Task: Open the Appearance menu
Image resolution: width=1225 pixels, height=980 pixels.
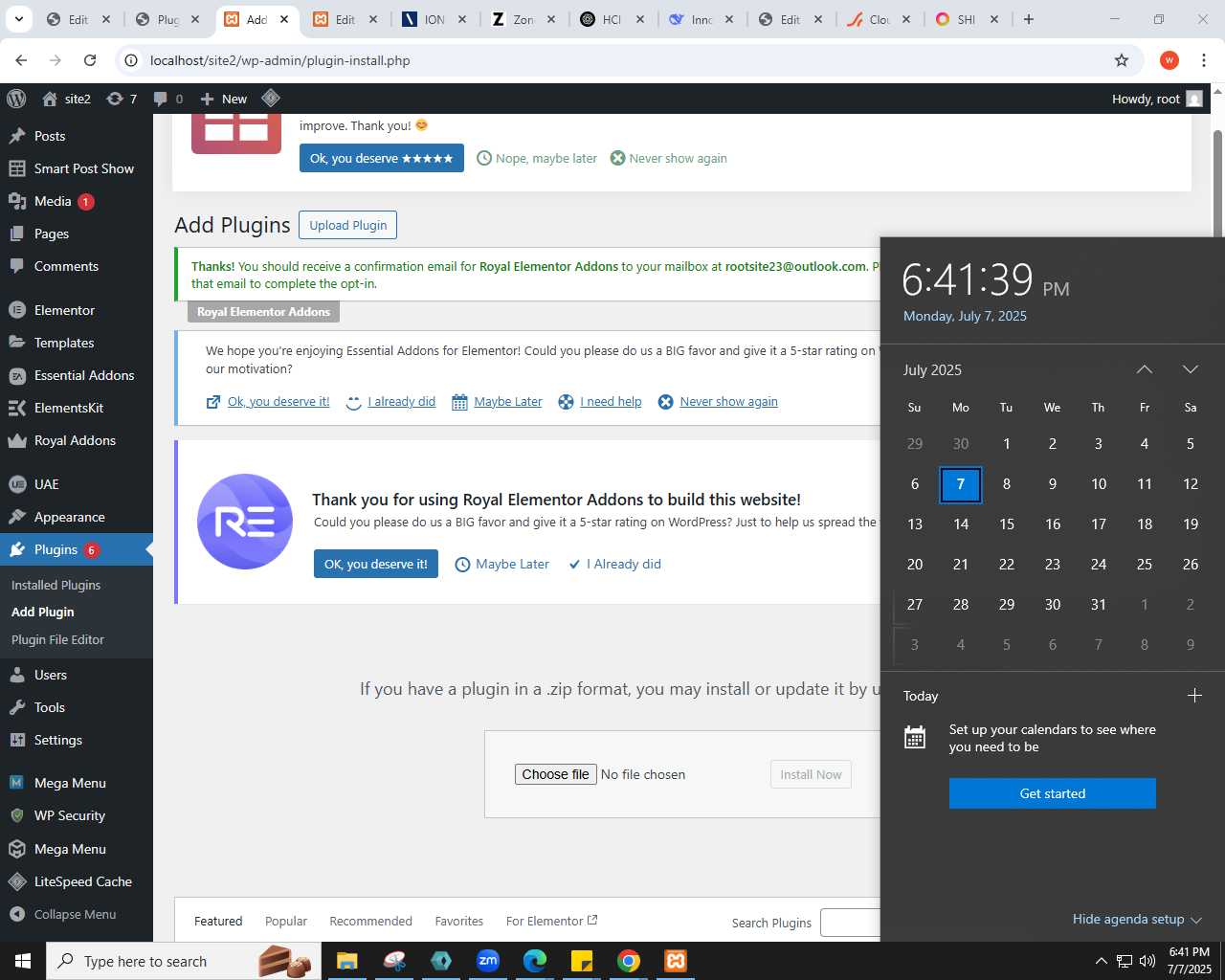Action: [69, 517]
